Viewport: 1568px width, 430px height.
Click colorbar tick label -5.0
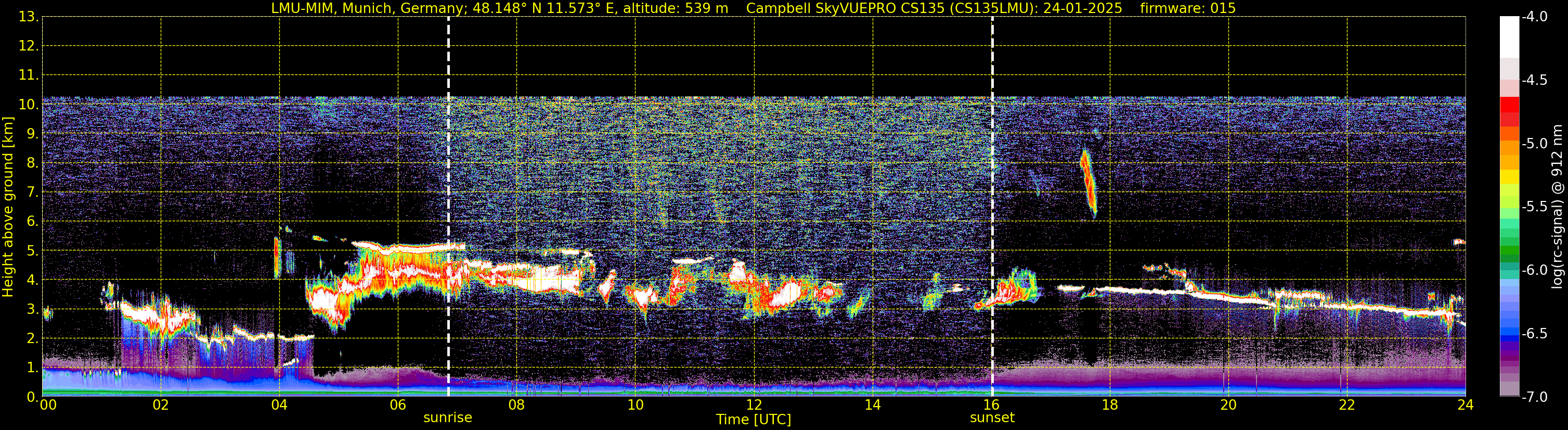click(x=1535, y=144)
